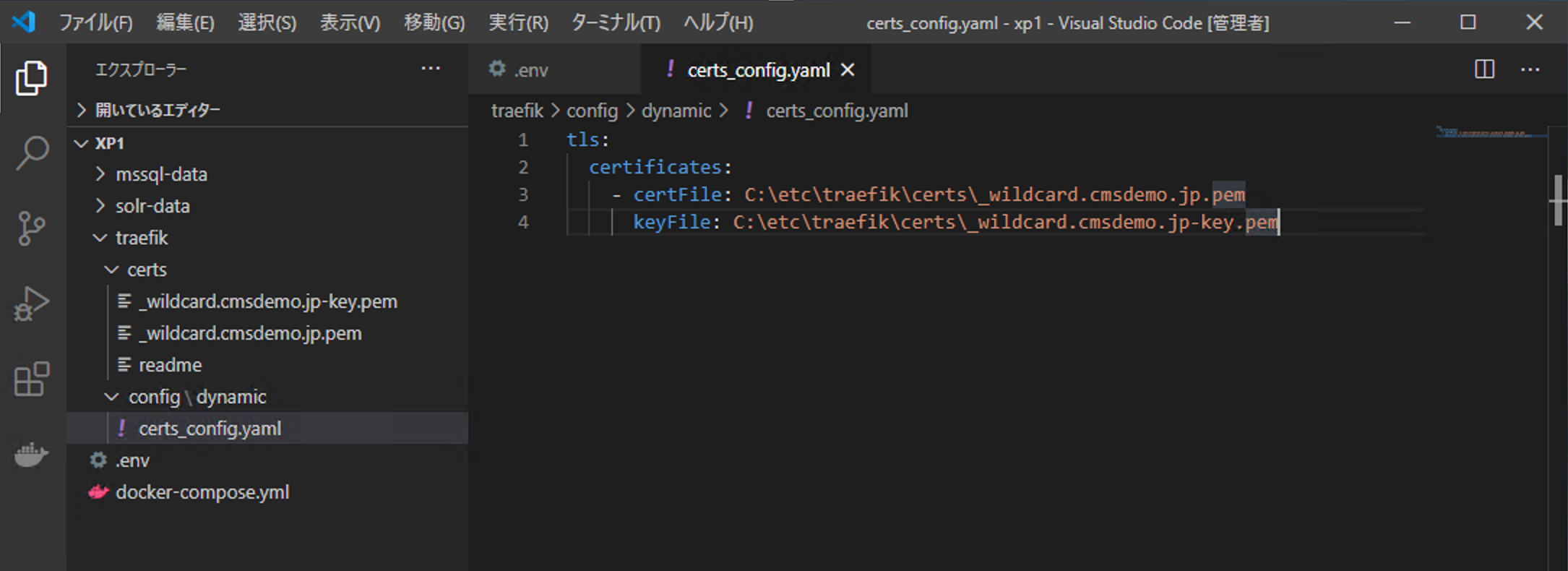The width and height of the screenshot is (1568, 571).
Task: Open the ヘルプ(H) menu
Action: (718, 22)
